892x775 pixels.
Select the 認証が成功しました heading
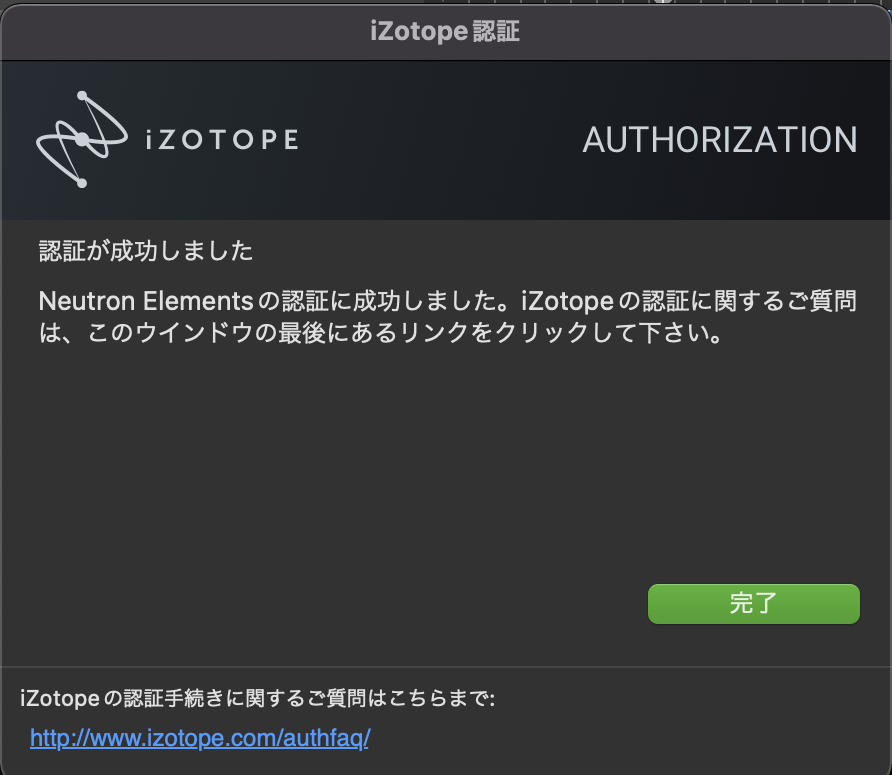tap(146, 251)
